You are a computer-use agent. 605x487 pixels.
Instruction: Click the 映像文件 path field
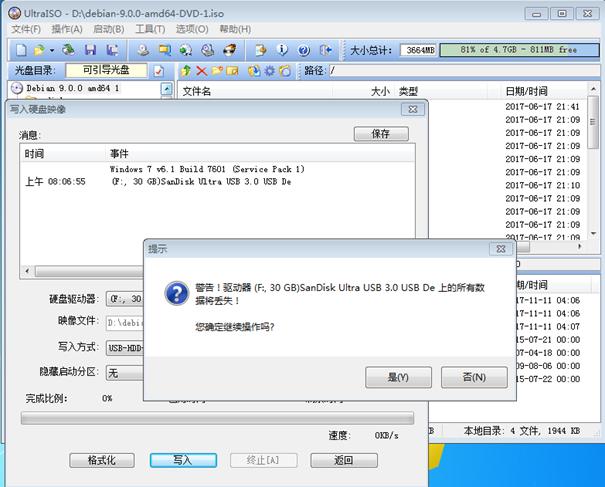125,323
